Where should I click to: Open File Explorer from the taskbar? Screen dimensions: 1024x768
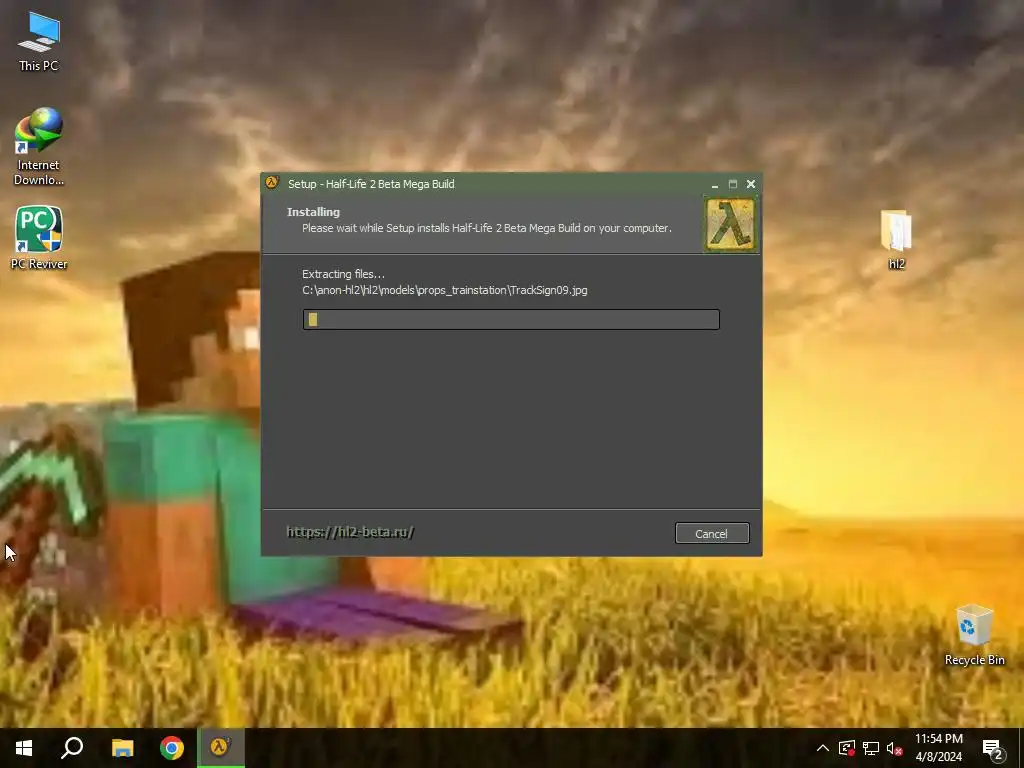click(x=122, y=748)
